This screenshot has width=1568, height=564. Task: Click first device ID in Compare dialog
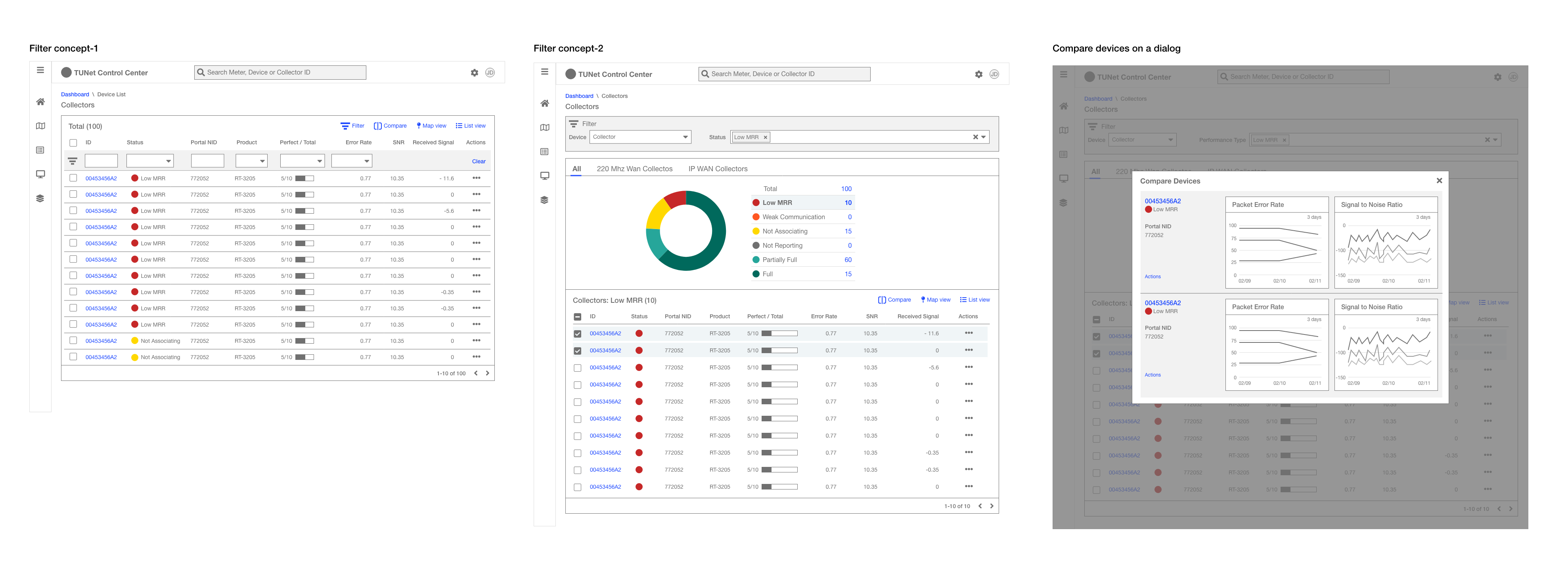pyautogui.click(x=1162, y=201)
